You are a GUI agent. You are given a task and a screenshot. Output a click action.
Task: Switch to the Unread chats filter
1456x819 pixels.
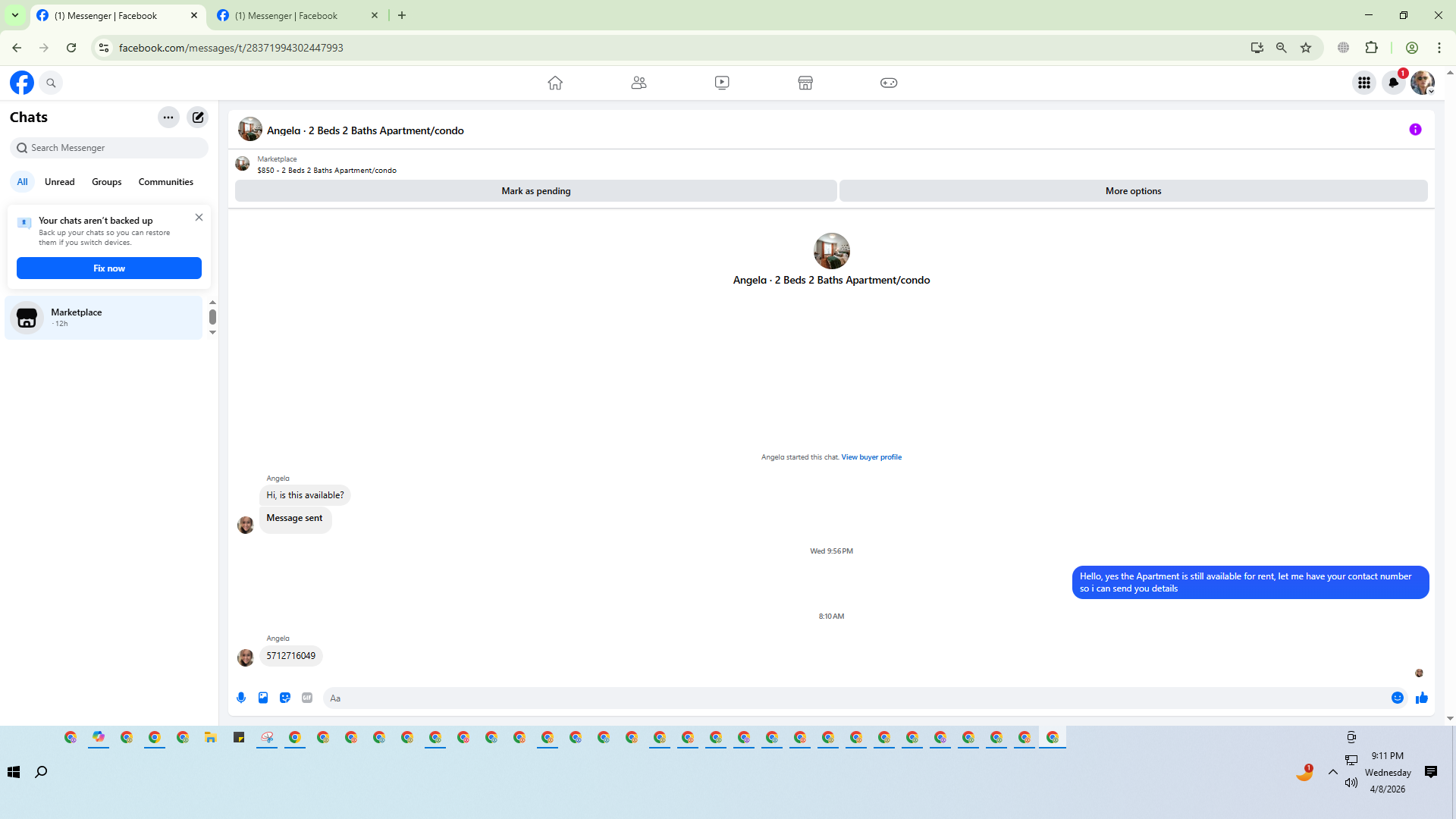point(59,182)
